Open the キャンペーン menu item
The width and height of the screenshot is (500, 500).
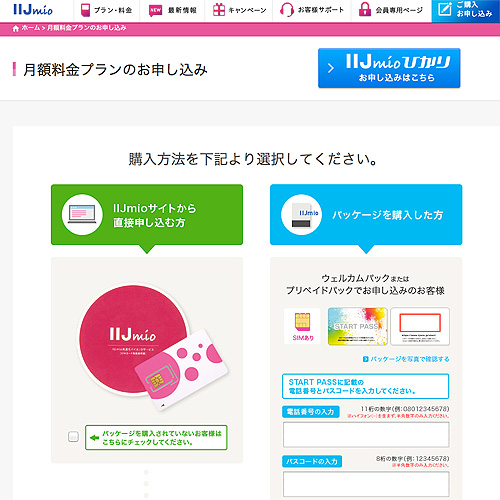[x=239, y=10]
